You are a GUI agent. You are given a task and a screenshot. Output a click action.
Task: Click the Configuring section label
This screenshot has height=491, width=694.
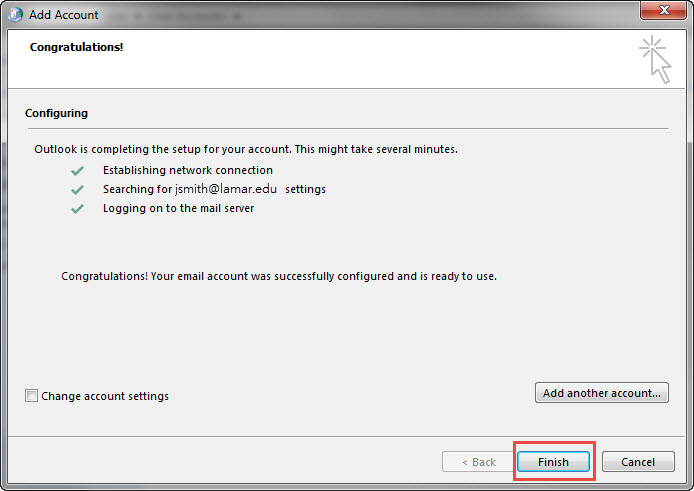tap(56, 113)
